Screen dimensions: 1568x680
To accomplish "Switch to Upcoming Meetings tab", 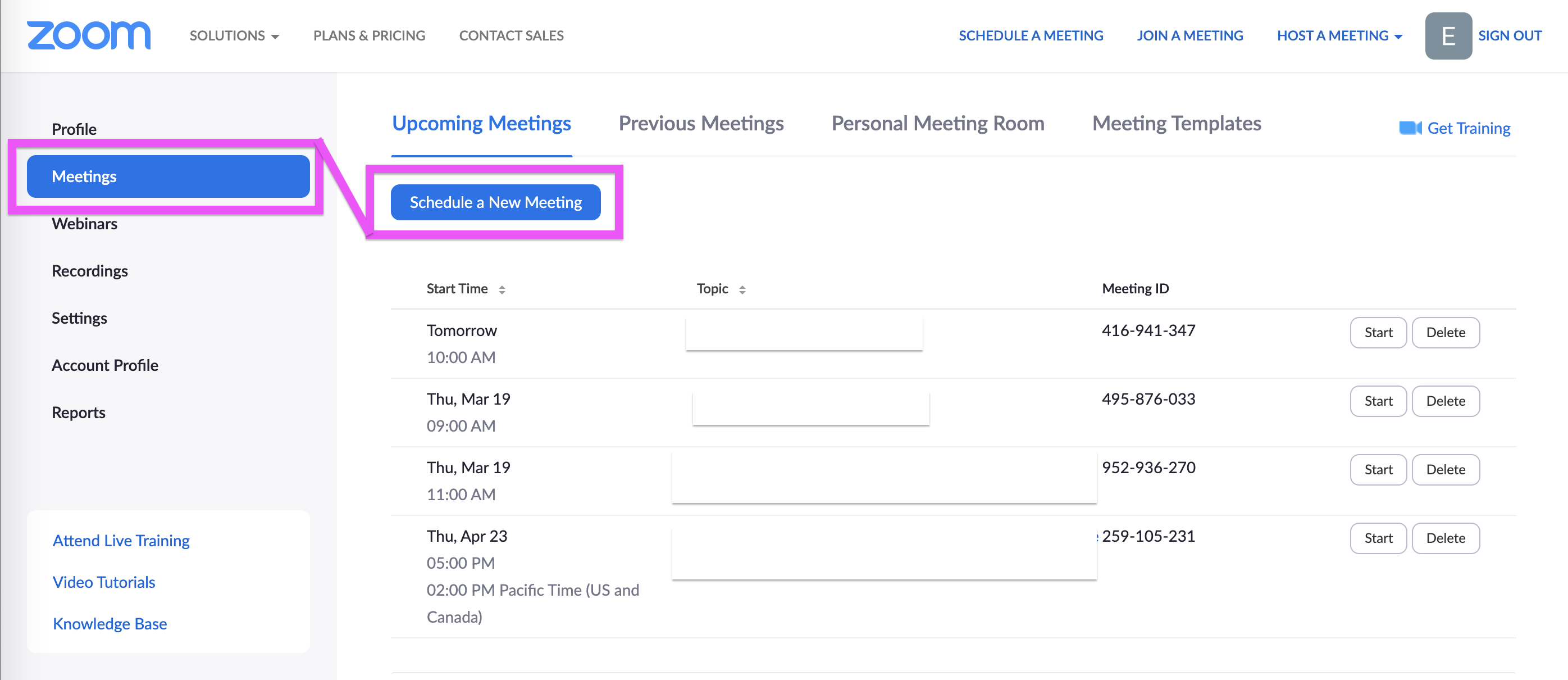I will pyautogui.click(x=481, y=124).
